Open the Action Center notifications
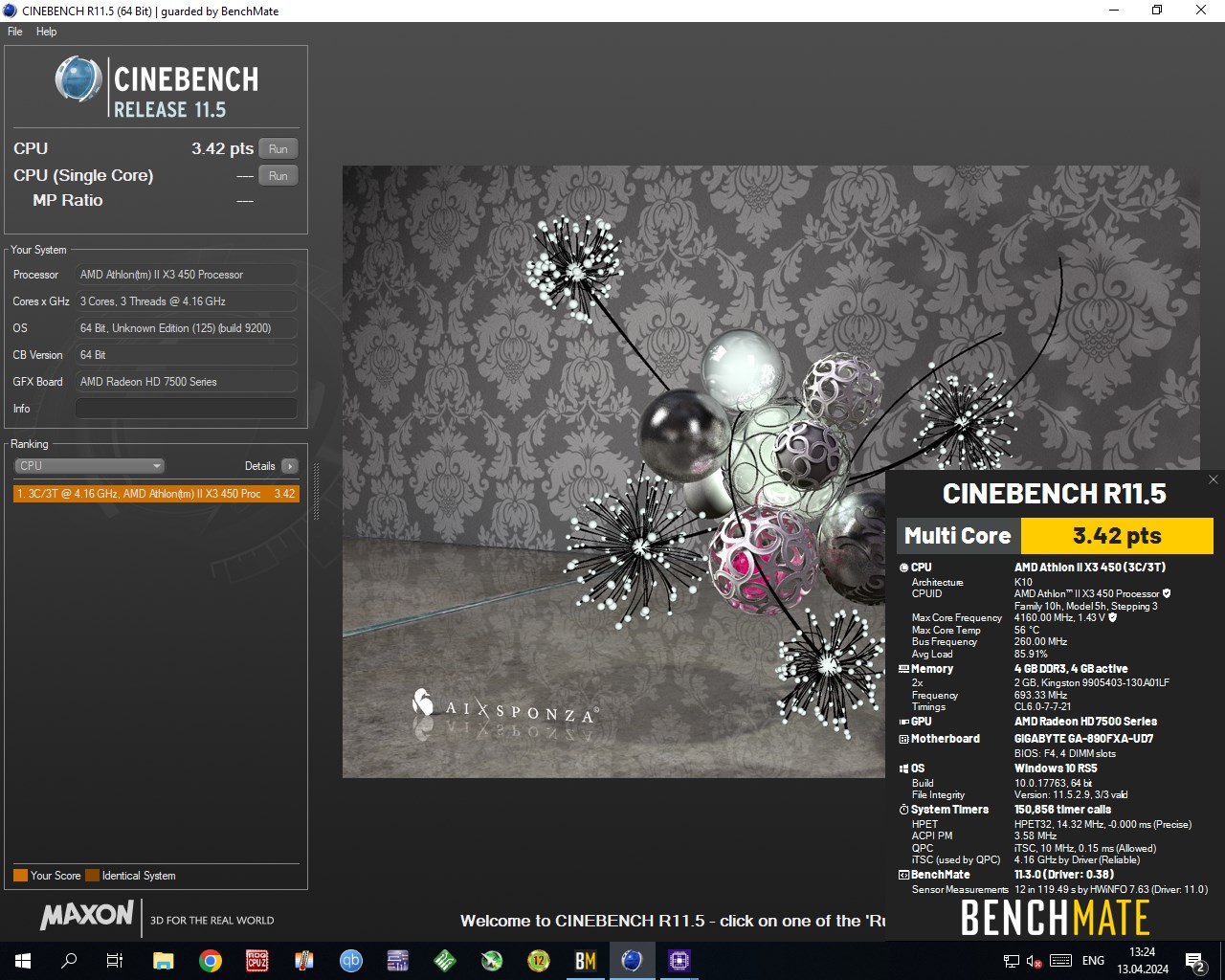1225x980 pixels. point(1195,961)
